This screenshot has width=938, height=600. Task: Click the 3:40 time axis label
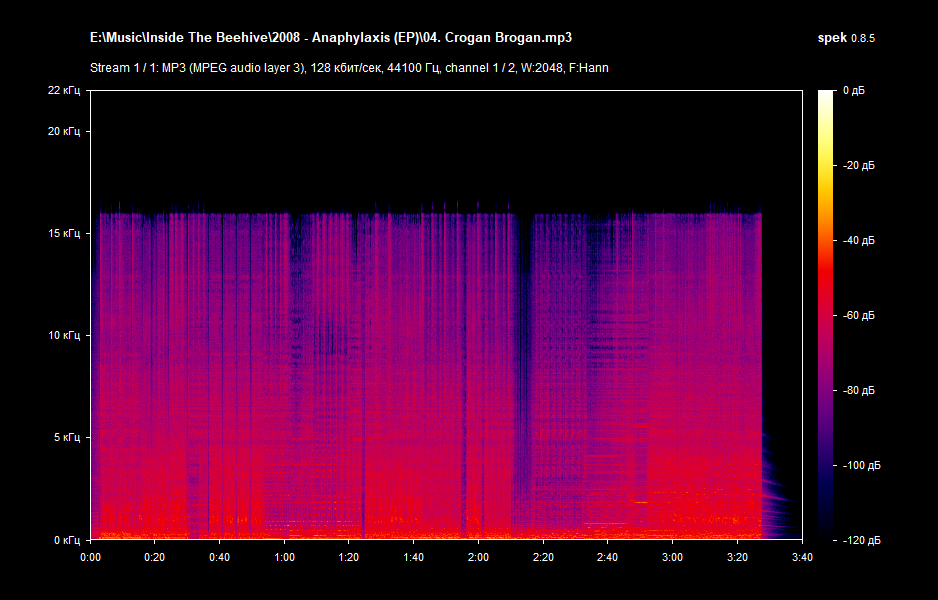point(801,556)
